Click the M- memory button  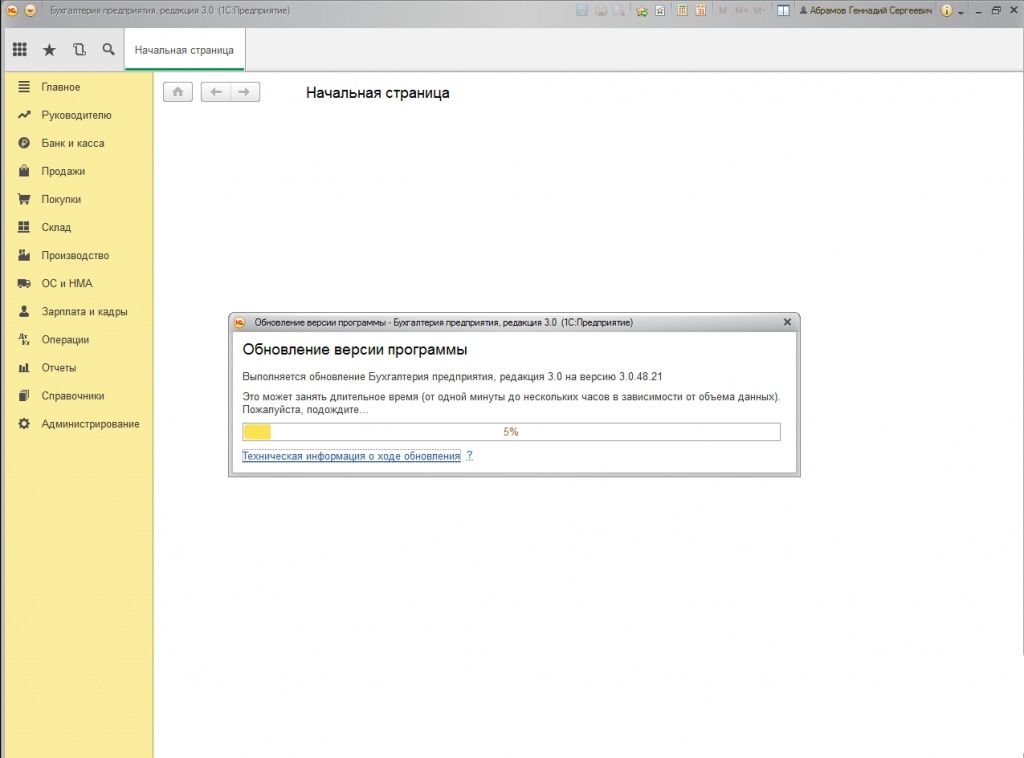pos(760,10)
